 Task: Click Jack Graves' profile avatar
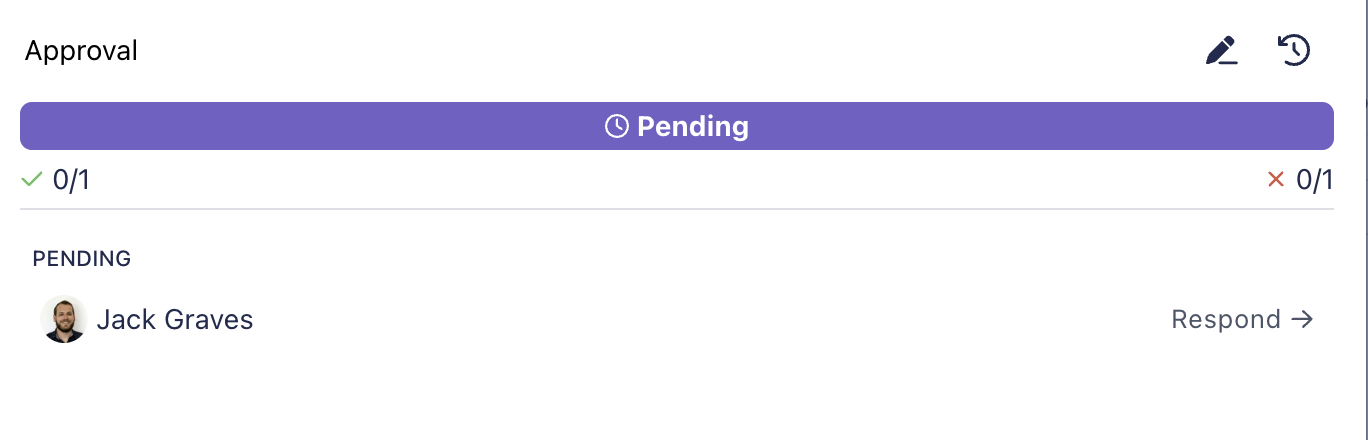tap(64, 320)
